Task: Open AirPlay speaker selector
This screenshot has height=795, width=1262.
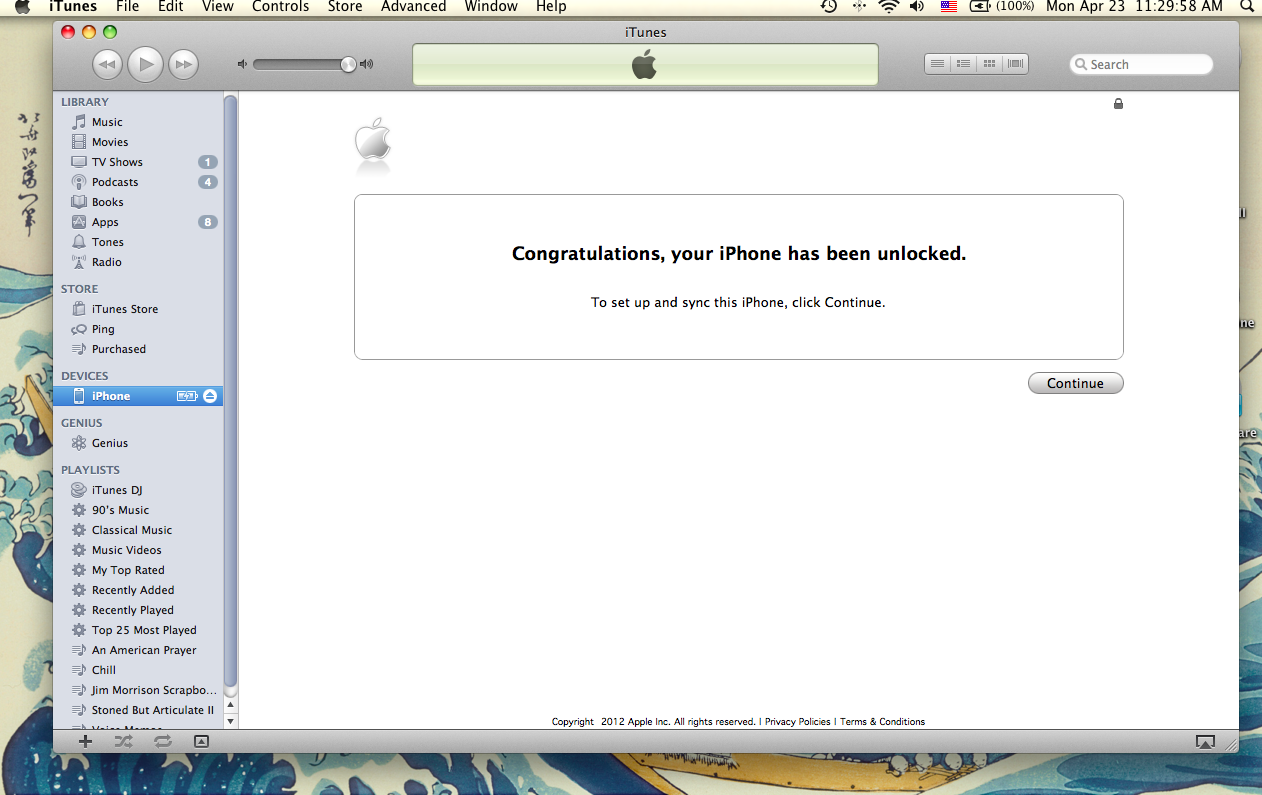Action: (1206, 742)
